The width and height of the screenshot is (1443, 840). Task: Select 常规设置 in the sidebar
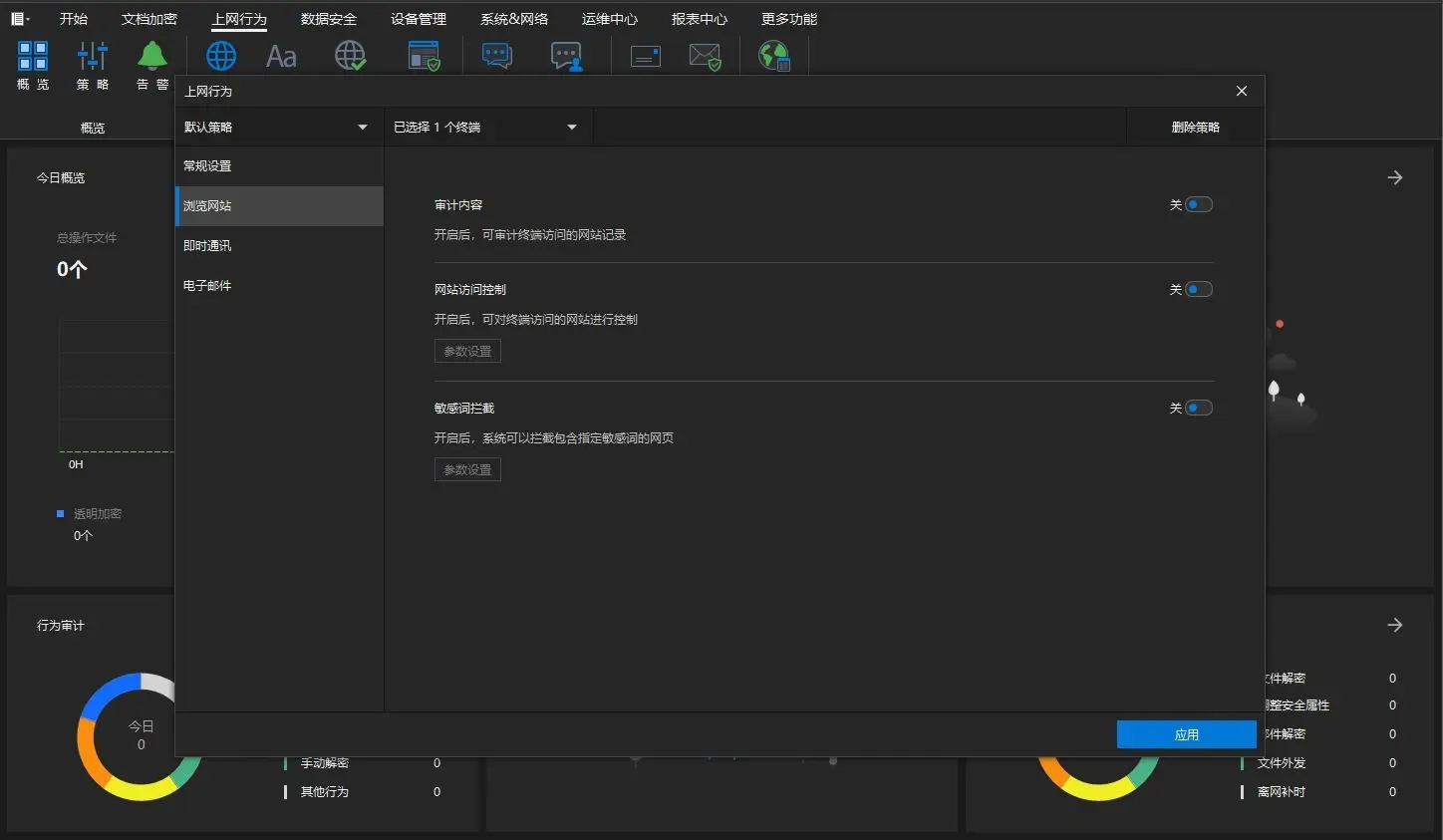pyautogui.click(x=279, y=166)
